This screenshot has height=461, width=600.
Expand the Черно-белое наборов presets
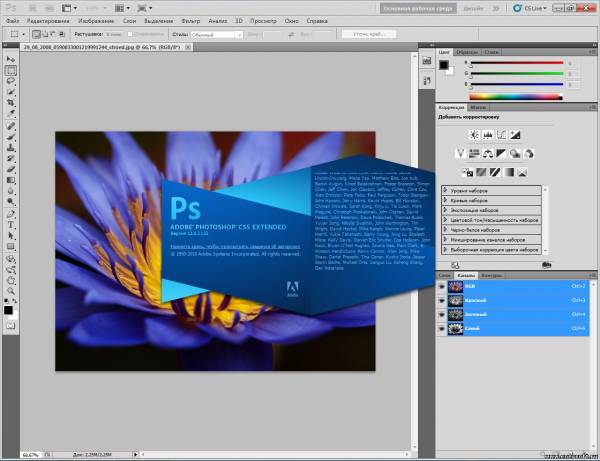[445, 230]
